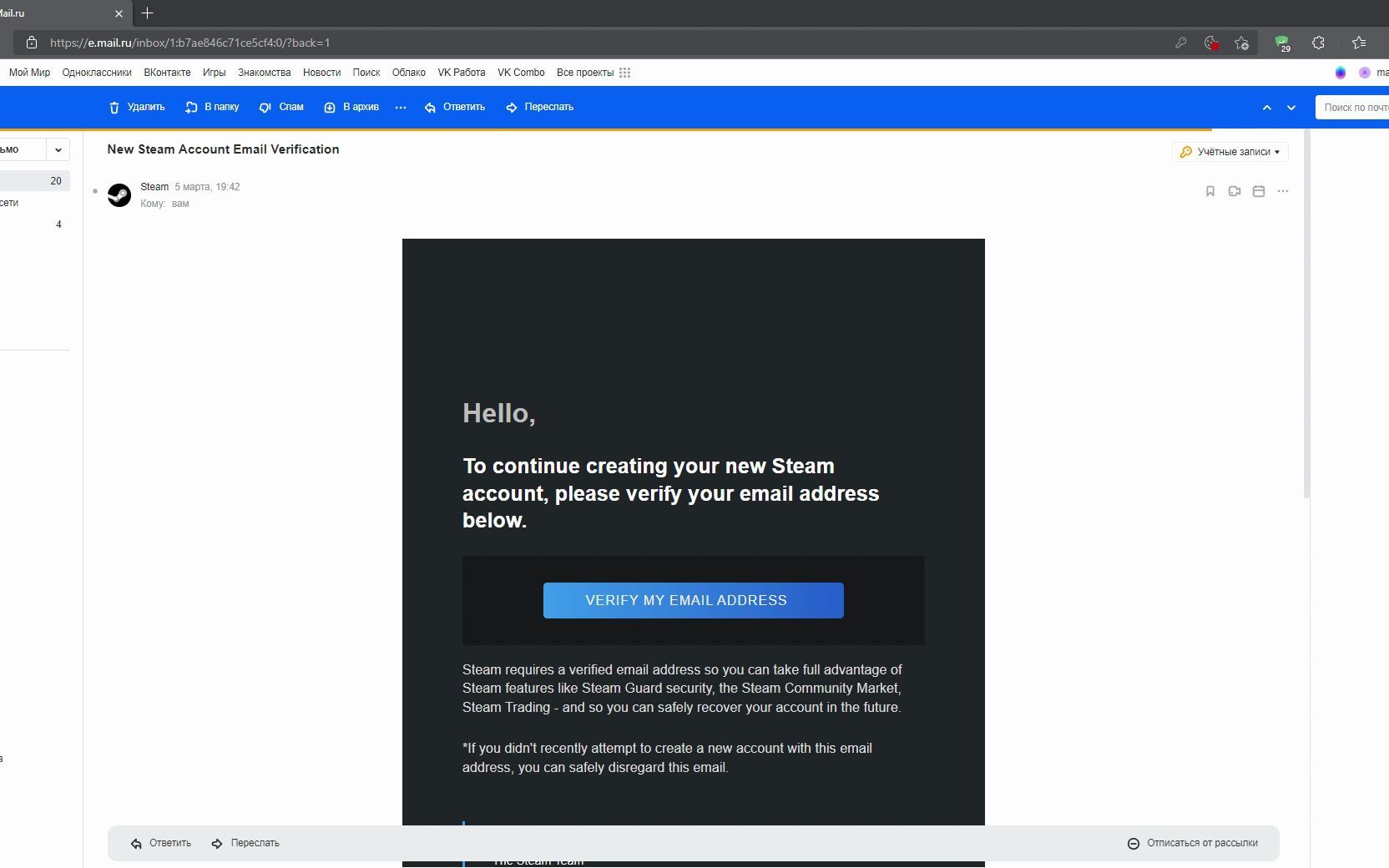This screenshot has height=868, width=1389.
Task: Add page to favorites star icon
Action: (1242, 43)
